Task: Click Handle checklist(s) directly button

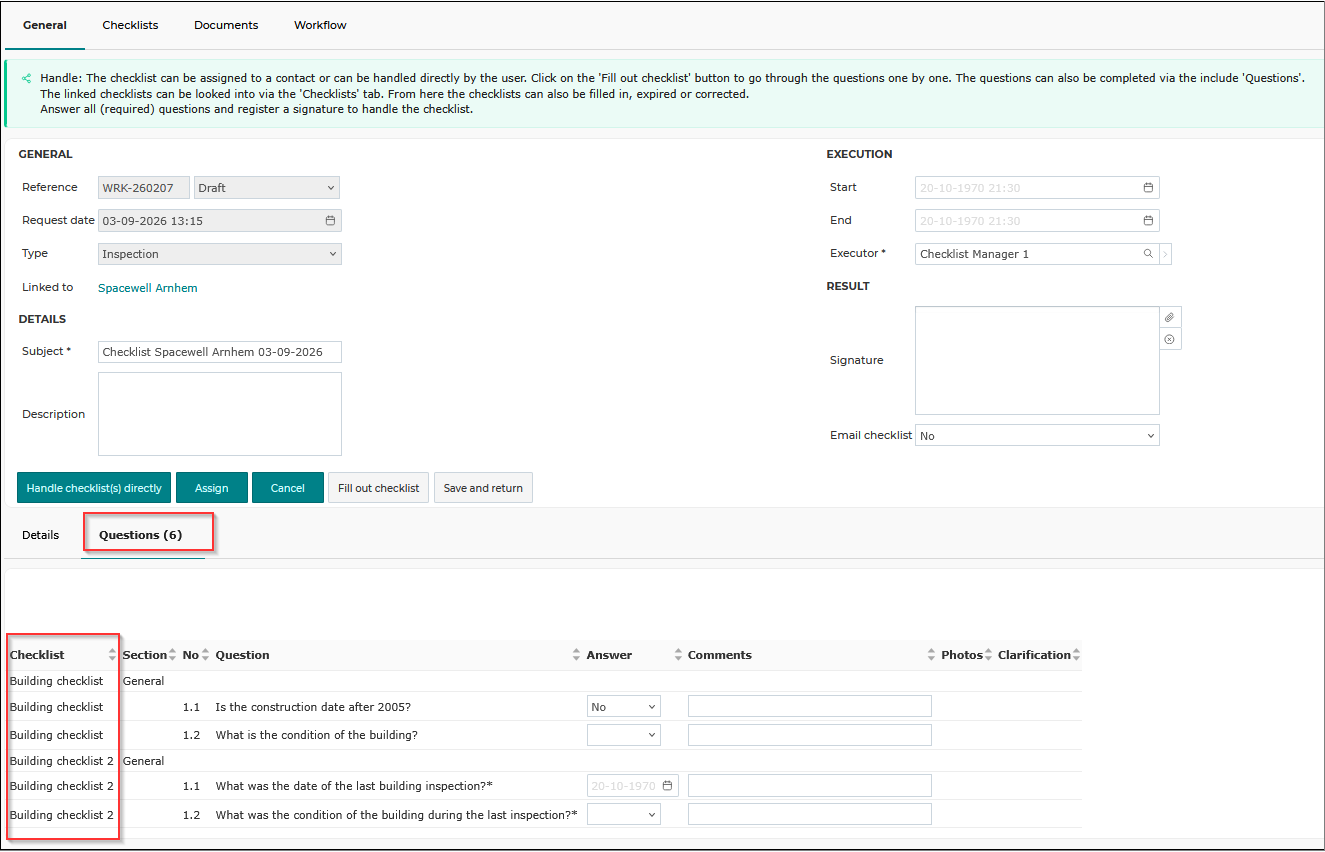Action: click(94, 488)
